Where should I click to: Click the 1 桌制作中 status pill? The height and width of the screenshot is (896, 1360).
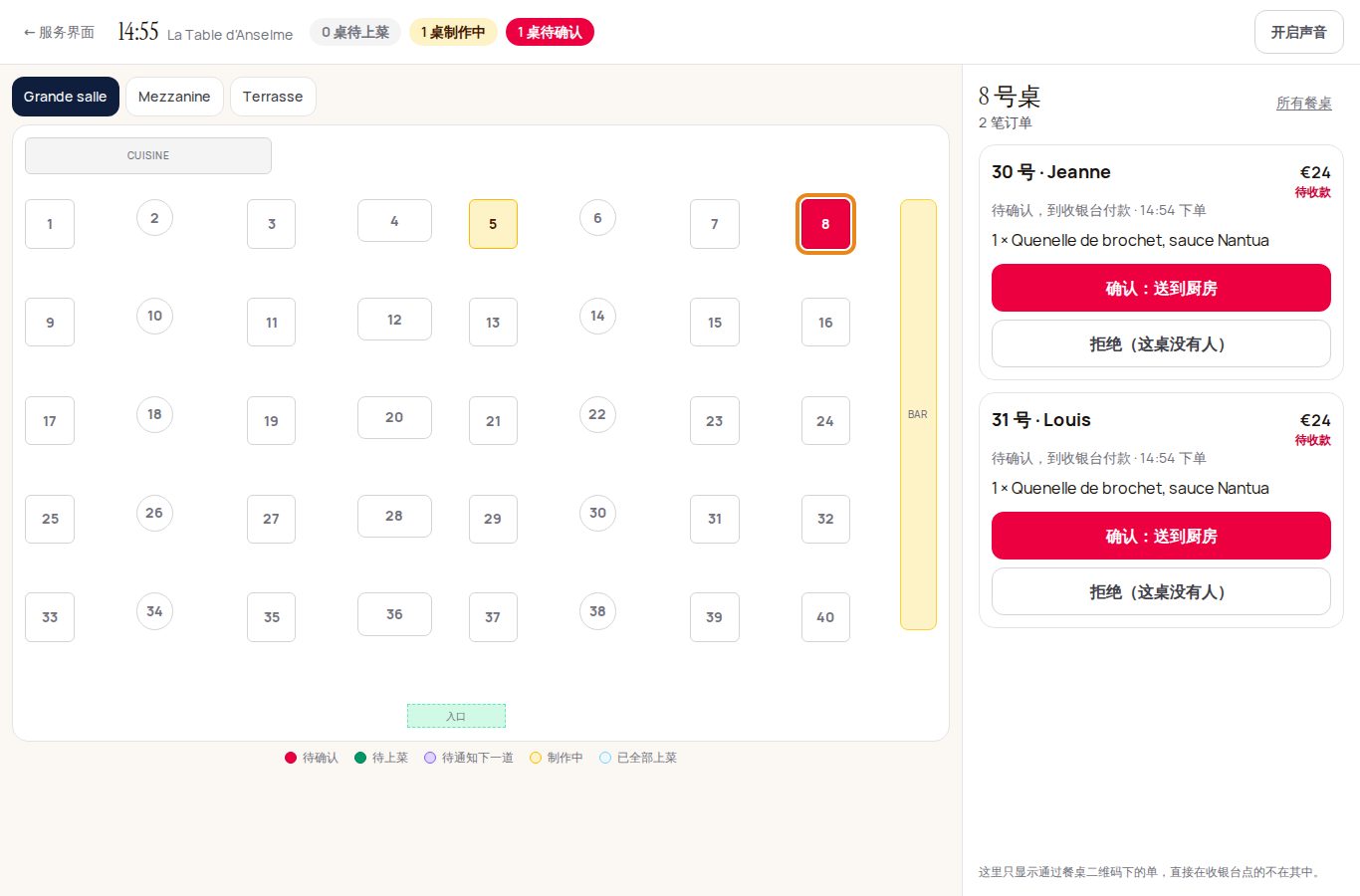coord(453,32)
